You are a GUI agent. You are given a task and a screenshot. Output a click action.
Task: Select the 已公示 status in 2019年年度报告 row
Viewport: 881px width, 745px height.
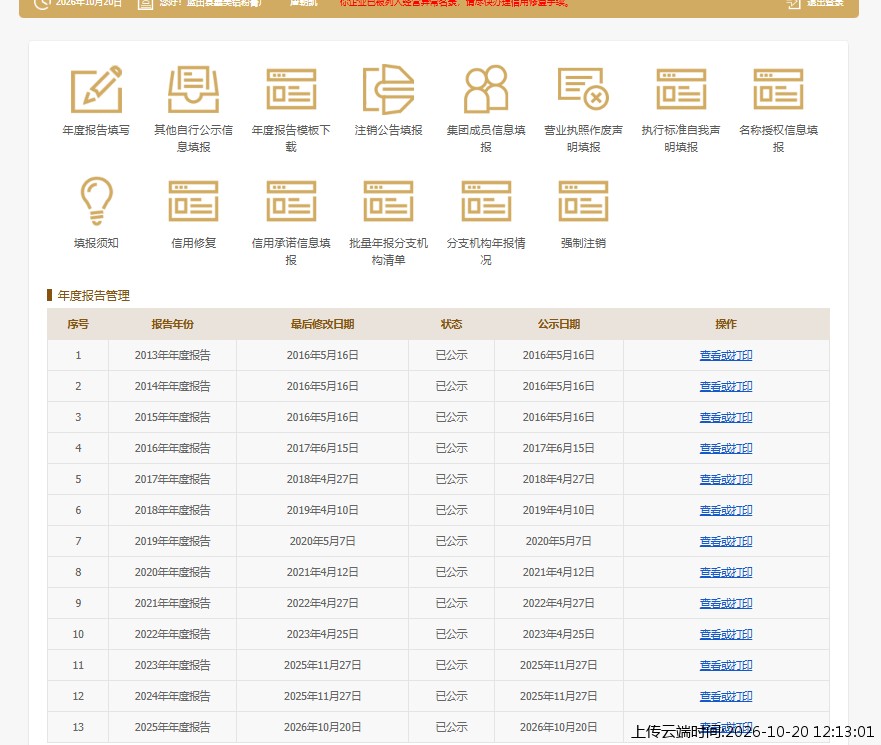pos(451,541)
